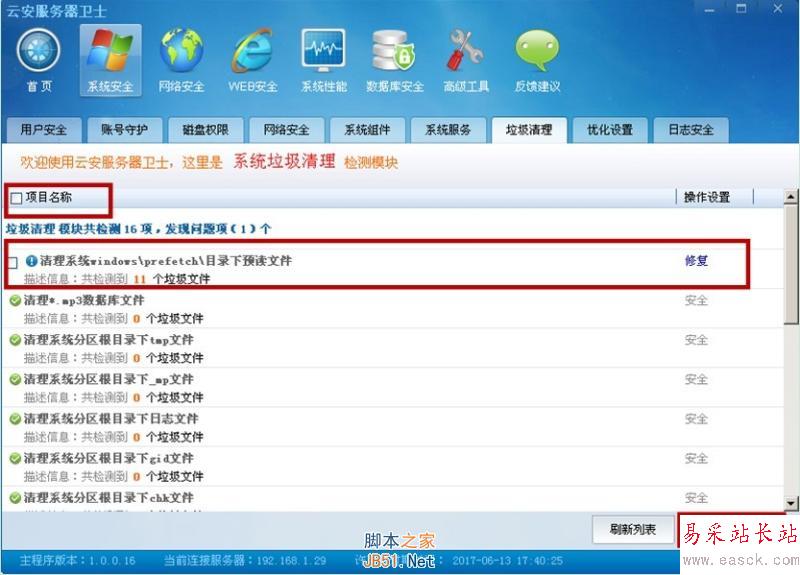Viewport: 800px width, 575px height.
Task: Maximize the 云安服务器卫士 window
Action: [x=741, y=9]
